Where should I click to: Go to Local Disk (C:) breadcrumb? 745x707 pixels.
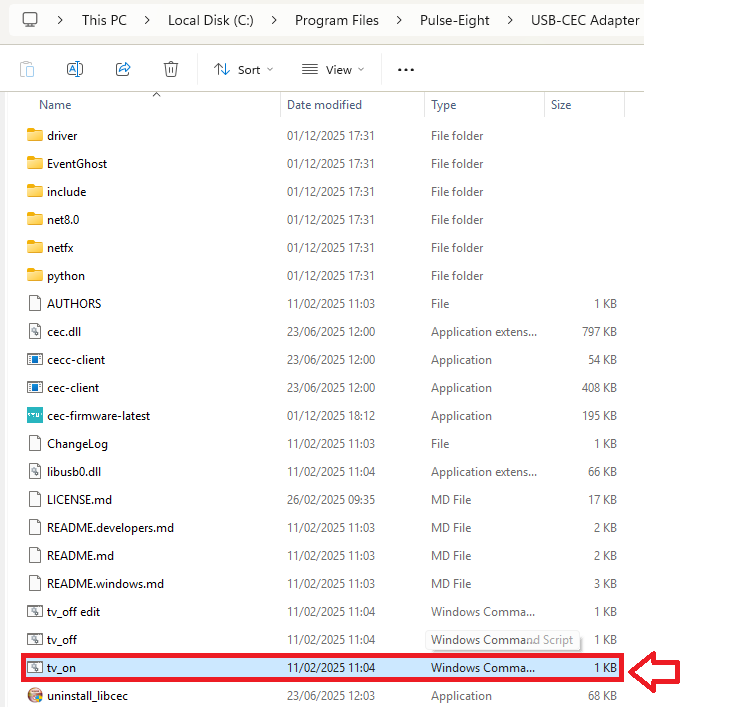(210, 20)
